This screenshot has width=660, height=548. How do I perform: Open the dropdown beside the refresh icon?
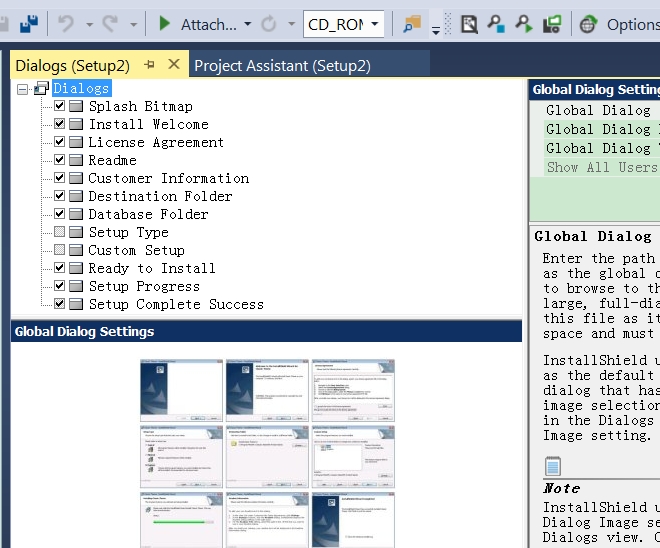[291, 24]
